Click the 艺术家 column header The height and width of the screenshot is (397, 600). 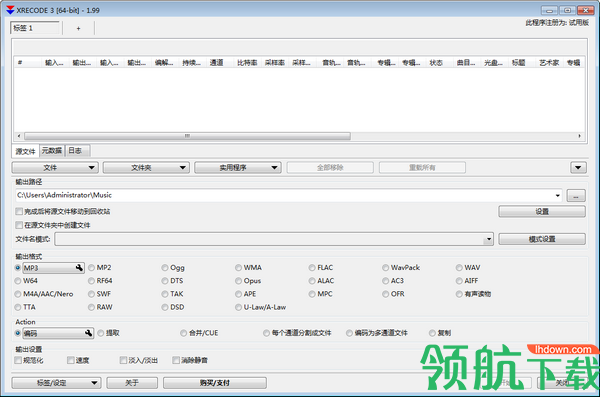(549, 62)
